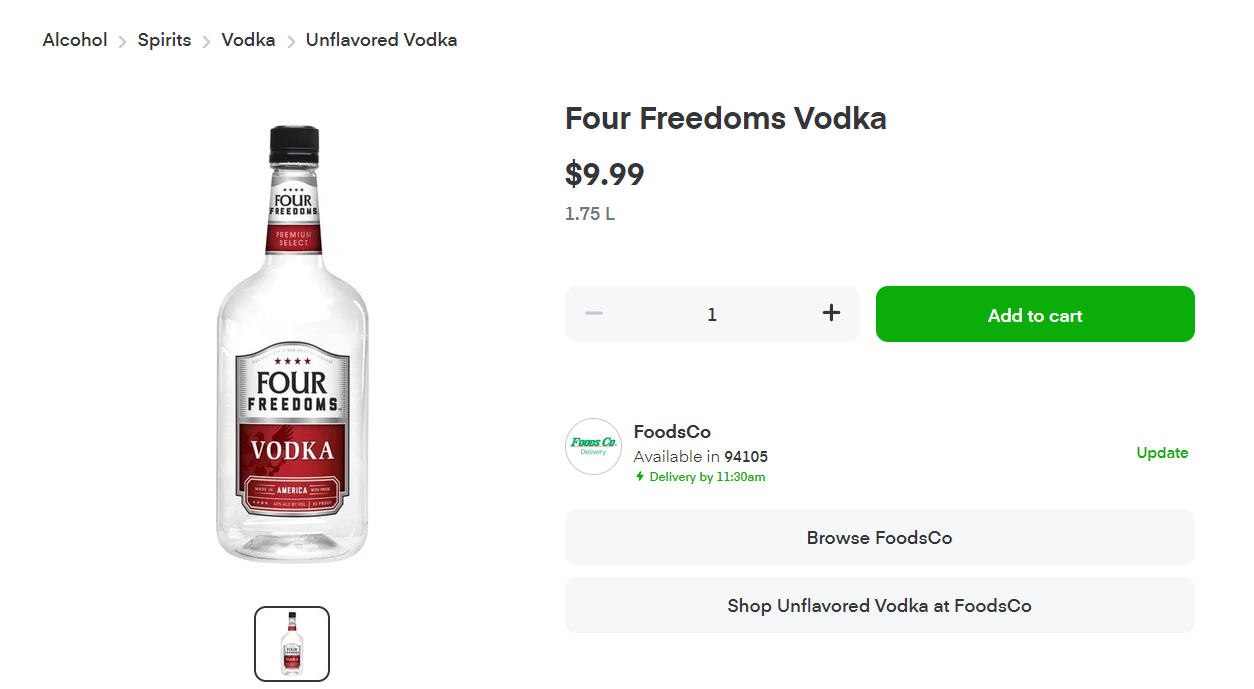Screen dimensions: 1254x689
Task: Open the Unflavored Vodka breadcrumb
Action: click(x=381, y=40)
